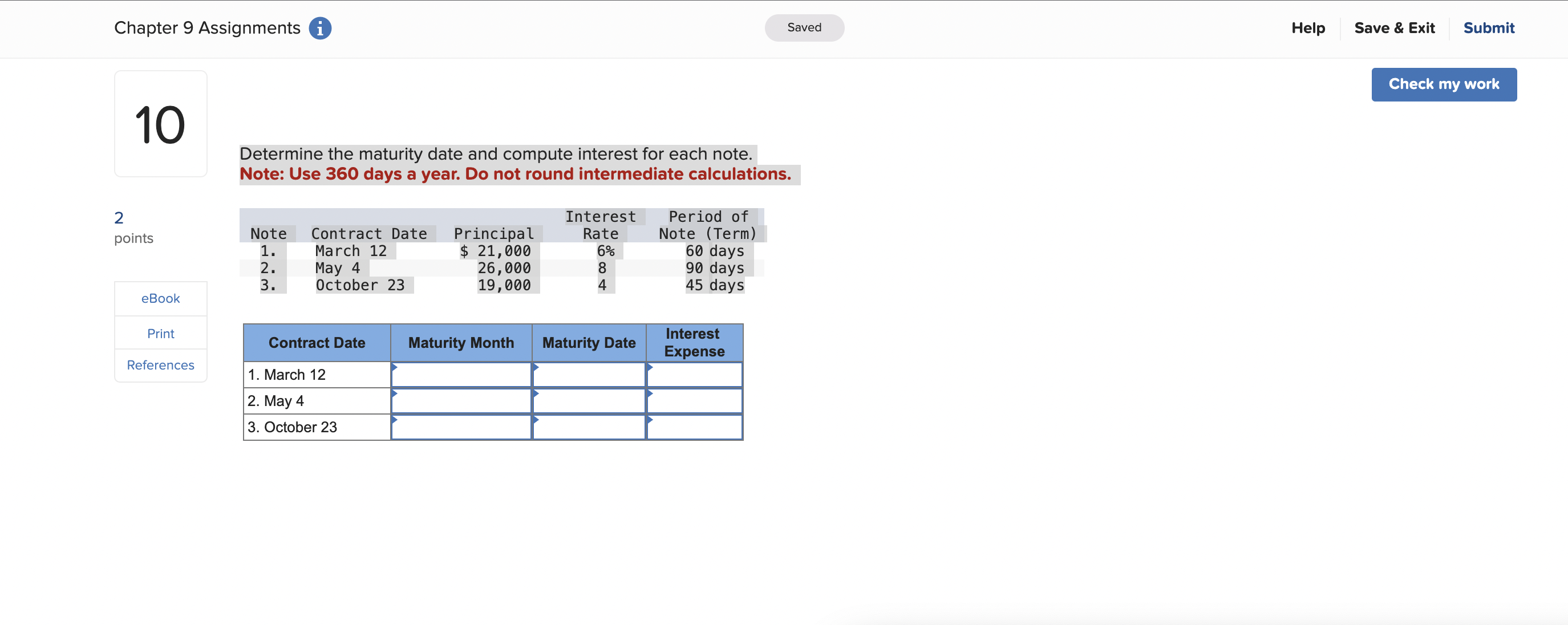The height and width of the screenshot is (625, 1568).
Task: Click the Print link
Action: pyautogui.click(x=161, y=334)
